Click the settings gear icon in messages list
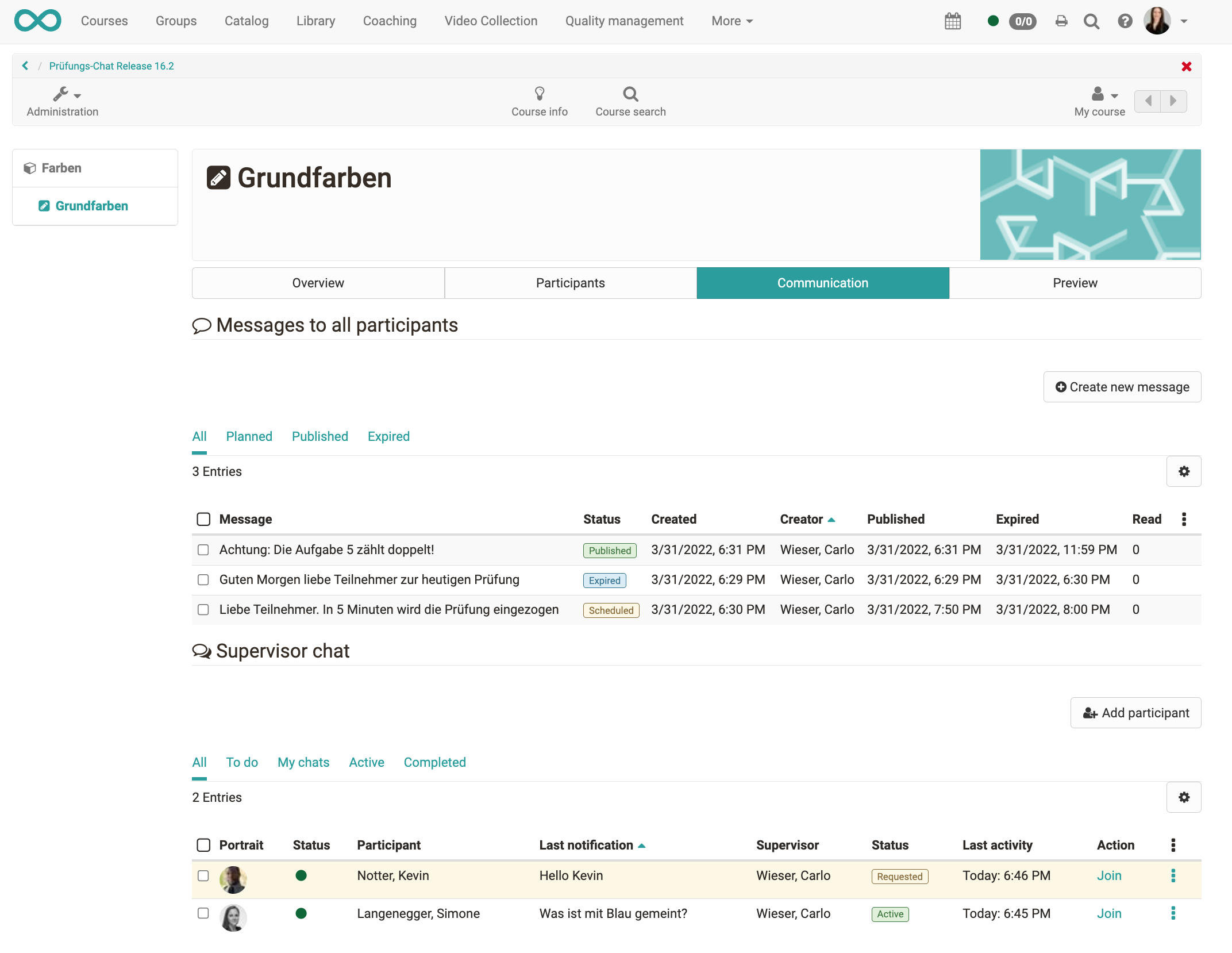Screen dimensions: 1232x953 (1183, 471)
